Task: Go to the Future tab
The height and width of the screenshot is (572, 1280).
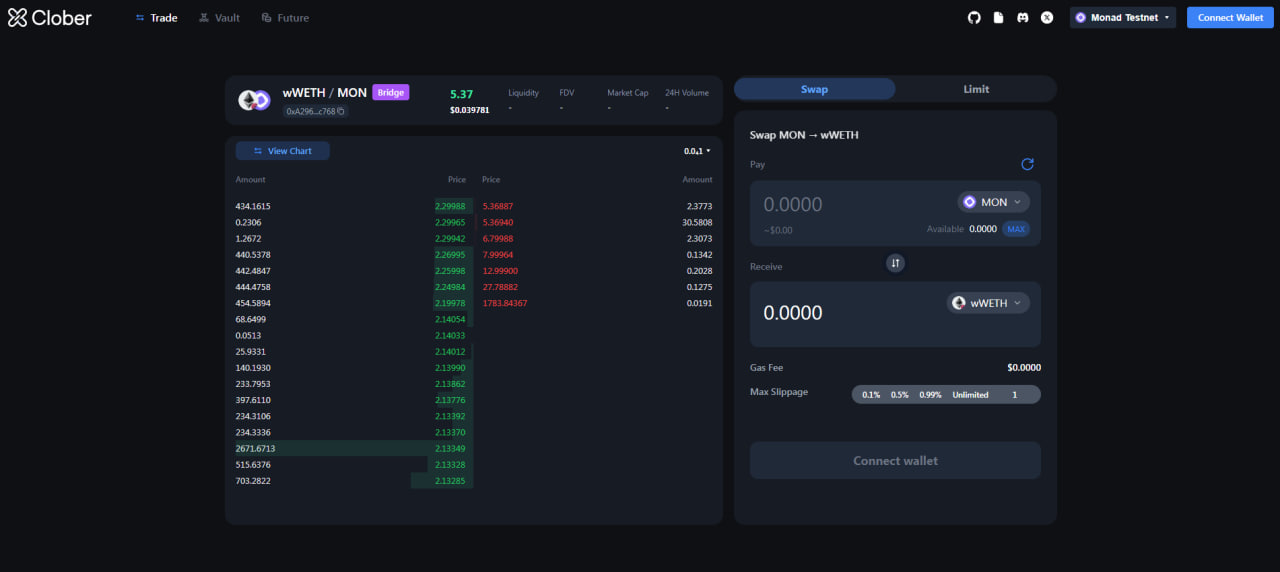Action: (x=285, y=18)
